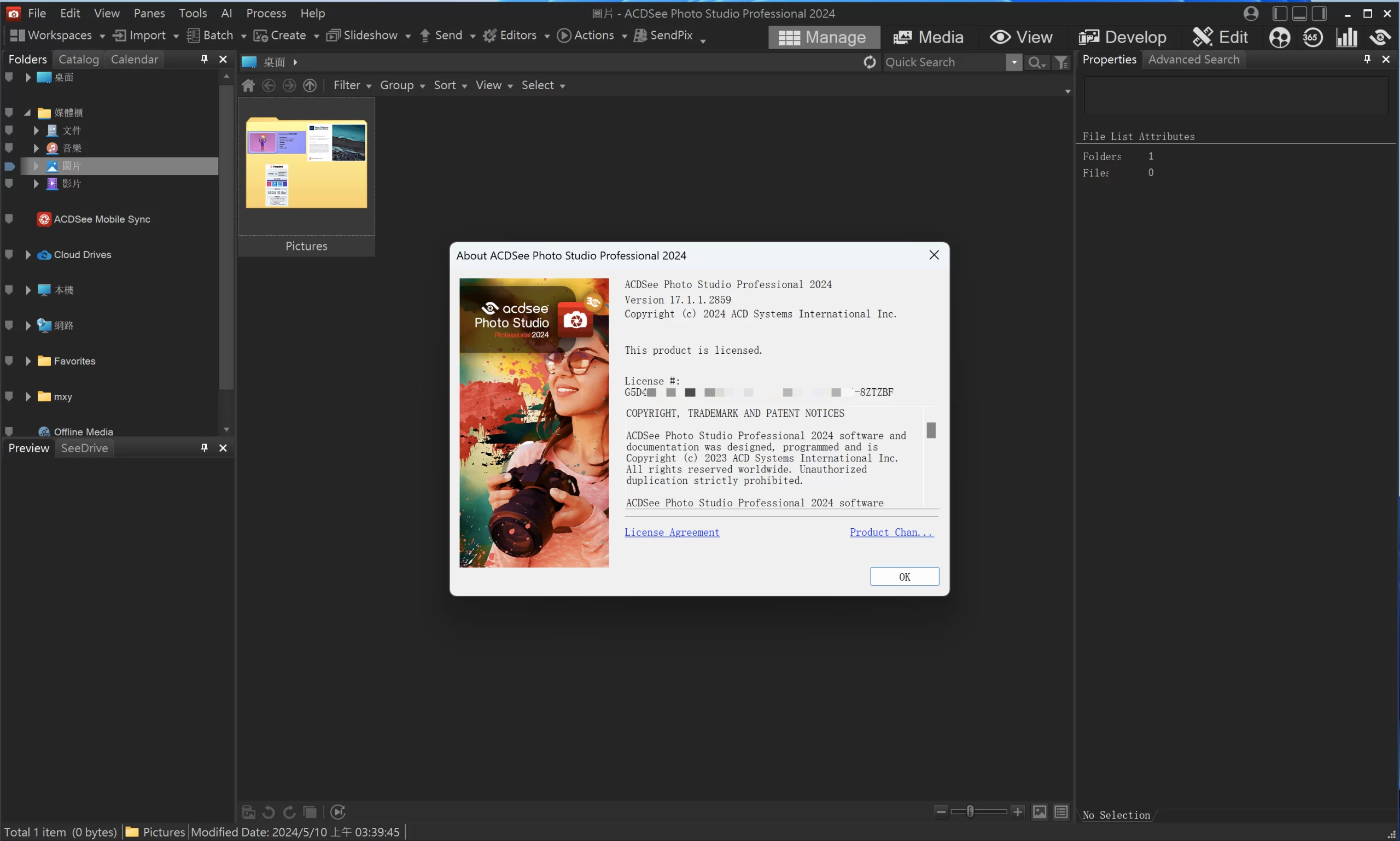Screen dimensions: 1400x841
Task: Toggle Easy-Select marker beside Cloud Drives
Action: pyautogui.click(x=9, y=254)
